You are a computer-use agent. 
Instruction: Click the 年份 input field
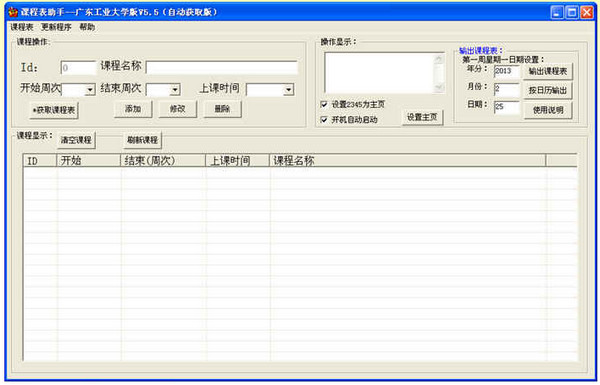pos(507,71)
